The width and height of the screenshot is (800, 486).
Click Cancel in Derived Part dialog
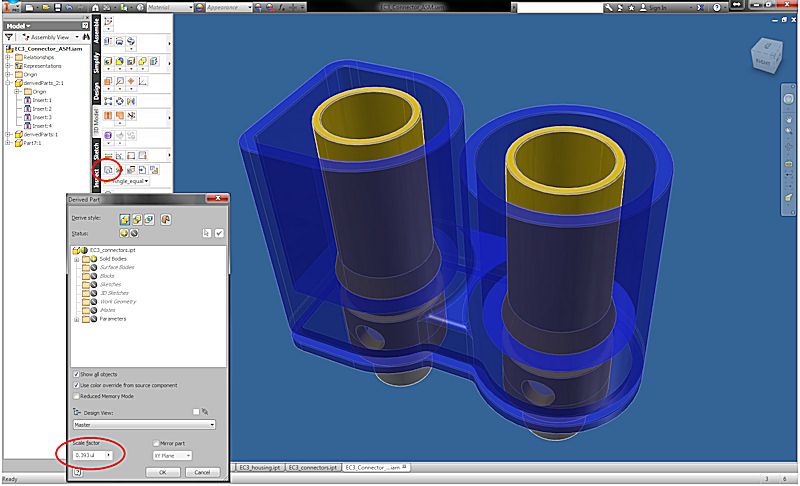click(202, 472)
